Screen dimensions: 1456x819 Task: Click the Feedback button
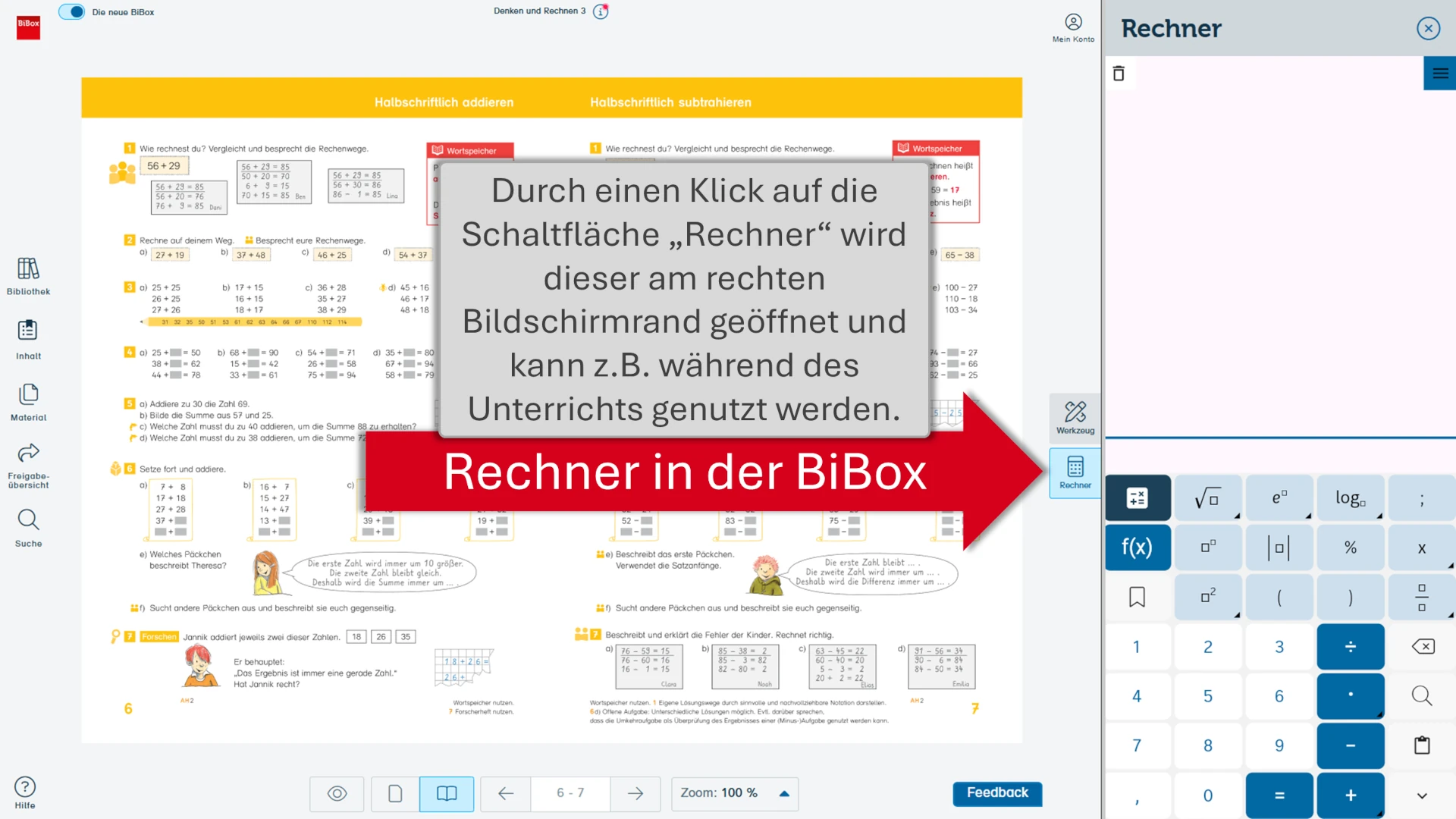[997, 793]
